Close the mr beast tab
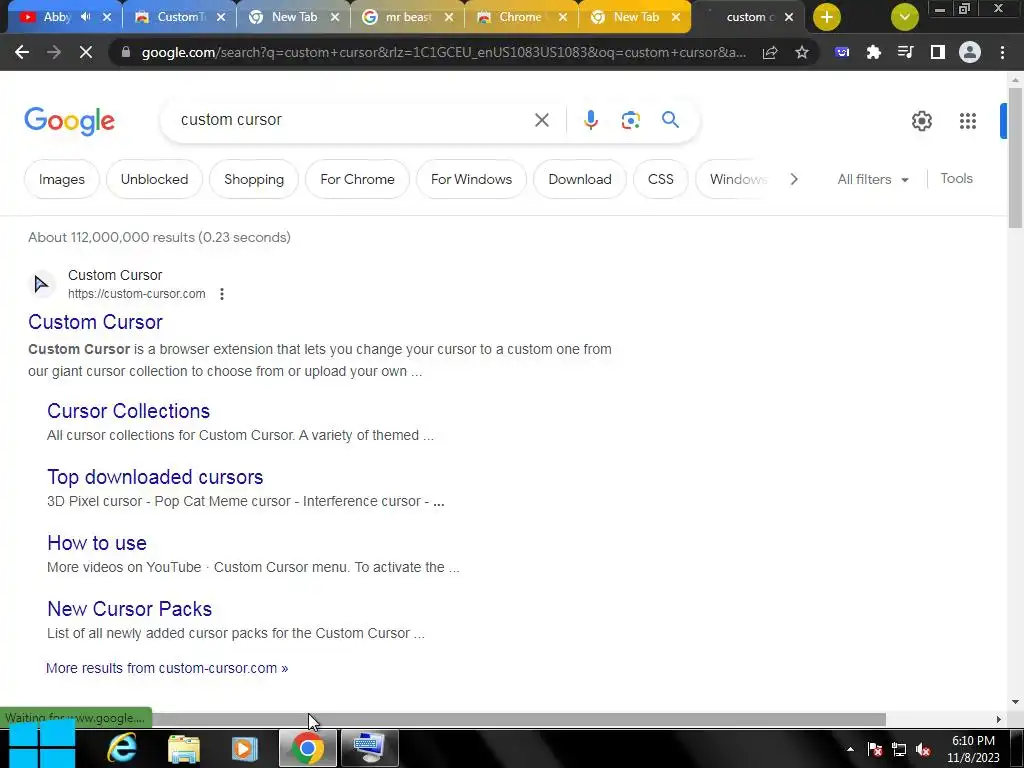 (x=449, y=17)
